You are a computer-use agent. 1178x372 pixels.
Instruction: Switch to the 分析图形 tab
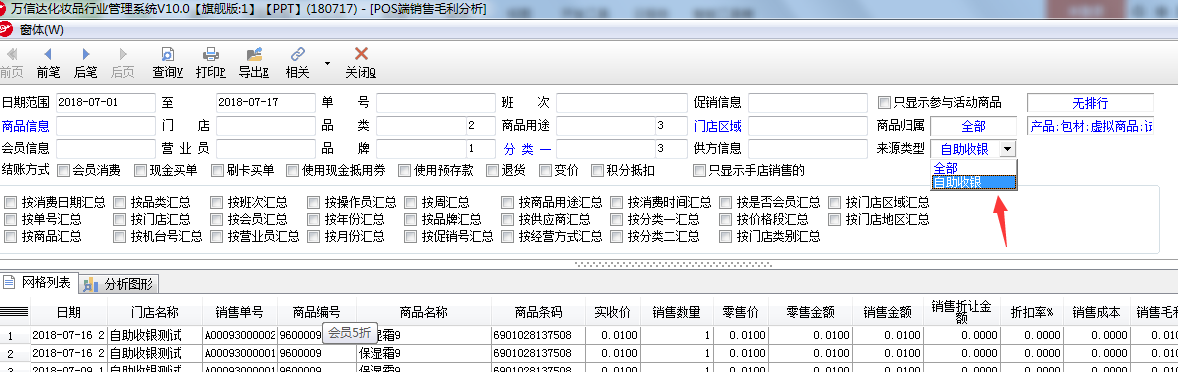tap(119, 284)
